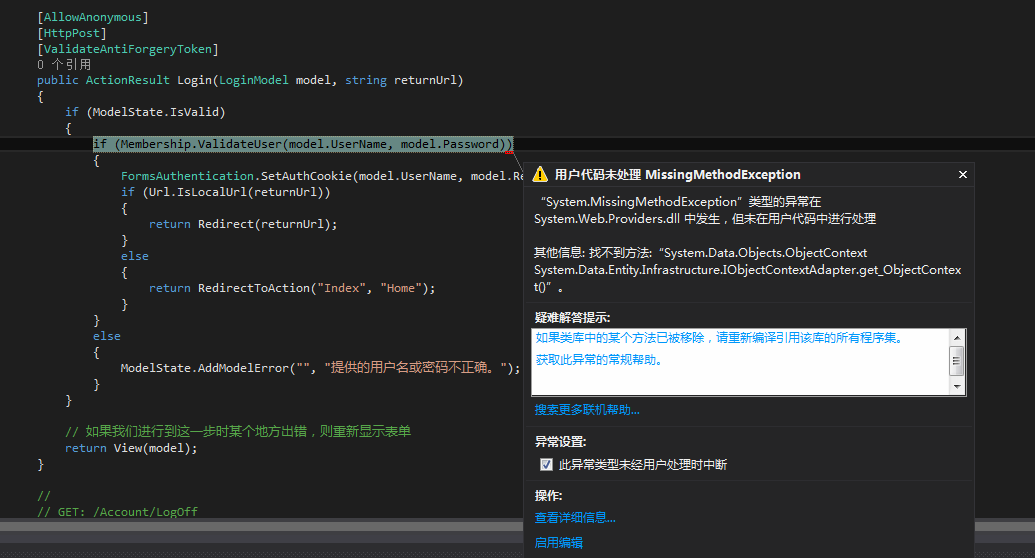This screenshot has height=558, width=1035.
Task: Click the '启用编辑' action link
Action: click(558, 543)
